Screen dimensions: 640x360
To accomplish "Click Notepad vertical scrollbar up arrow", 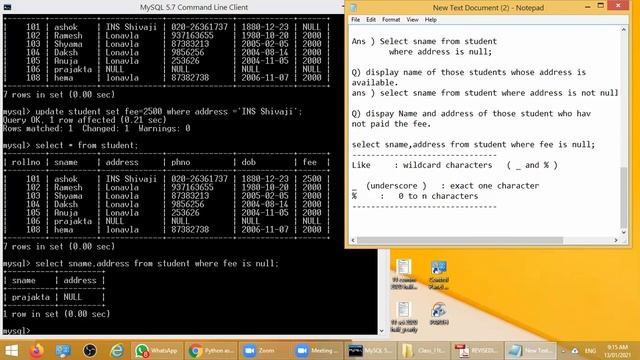I will (624, 30).
